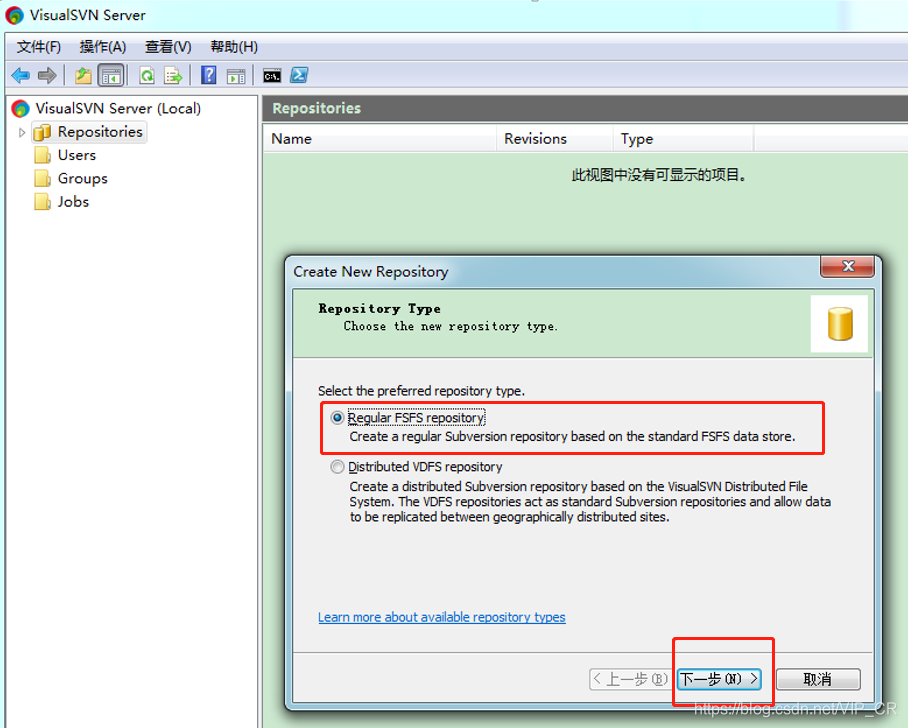The height and width of the screenshot is (728, 908).
Task: Open the 帮助(H) menu
Action: tap(234, 47)
